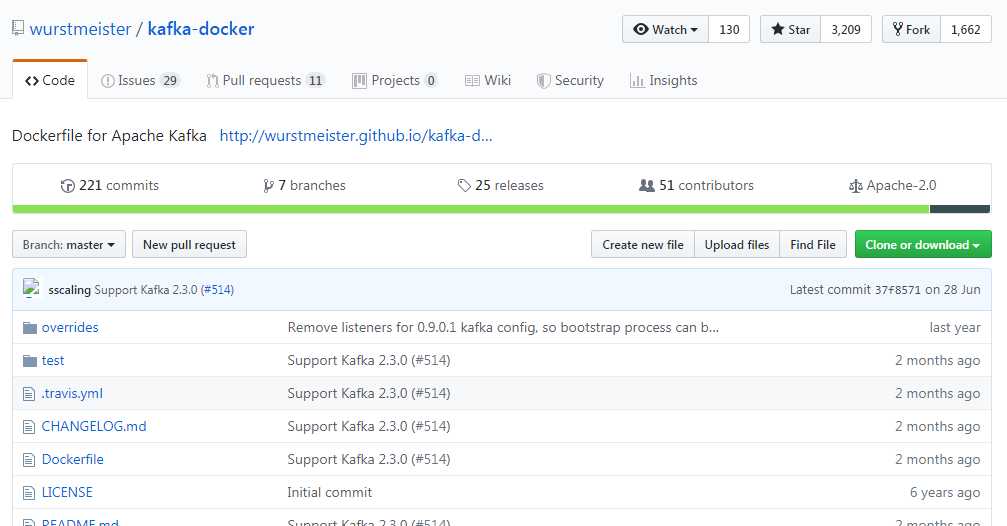Screen dimensions: 1007x526
Task: Click the Pull requests merge icon
Action: click(212, 81)
